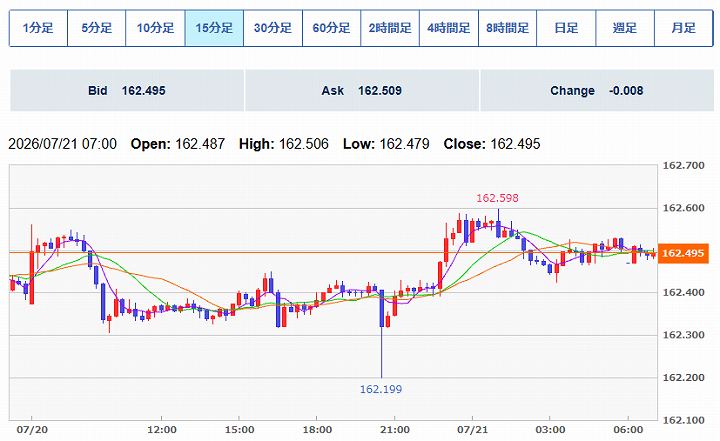Show the daily 日足 chart
Viewport: 720px width, 441px height.
tap(566, 28)
